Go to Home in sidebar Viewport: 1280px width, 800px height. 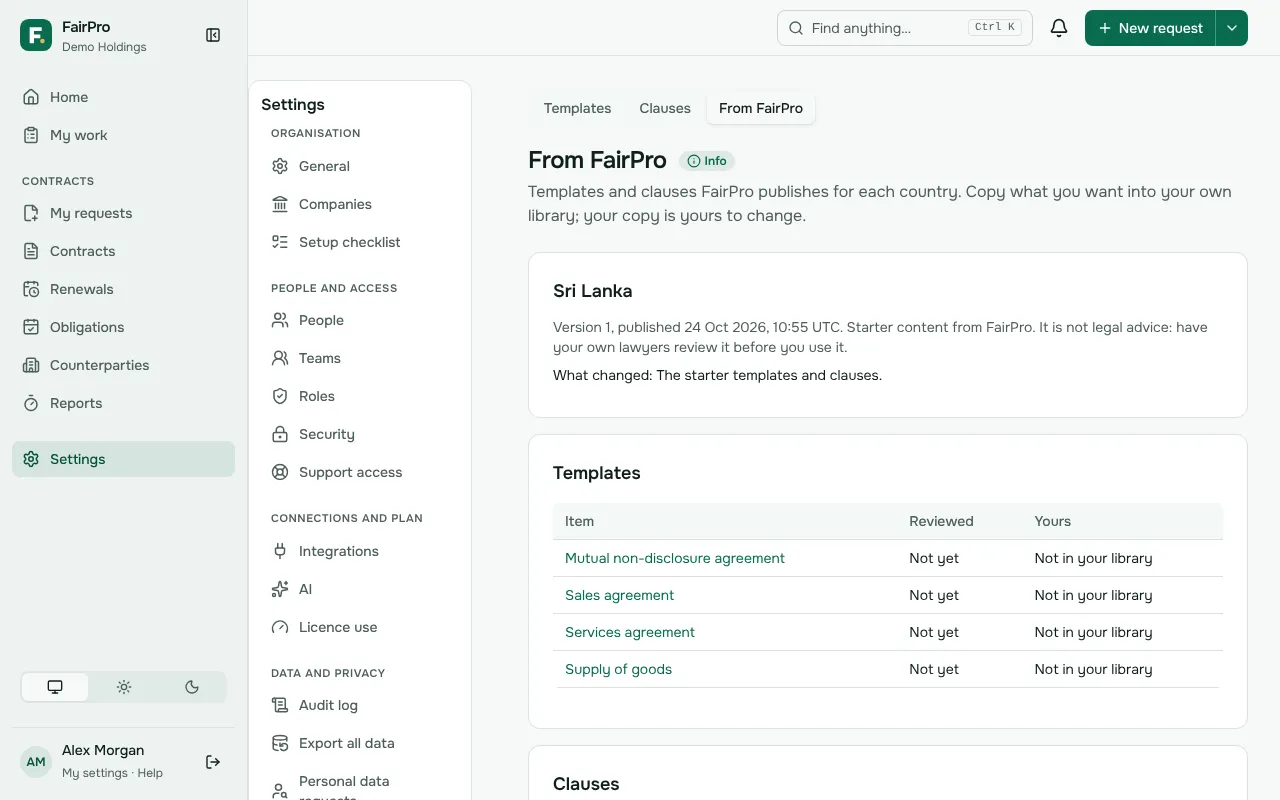[x=123, y=97]
